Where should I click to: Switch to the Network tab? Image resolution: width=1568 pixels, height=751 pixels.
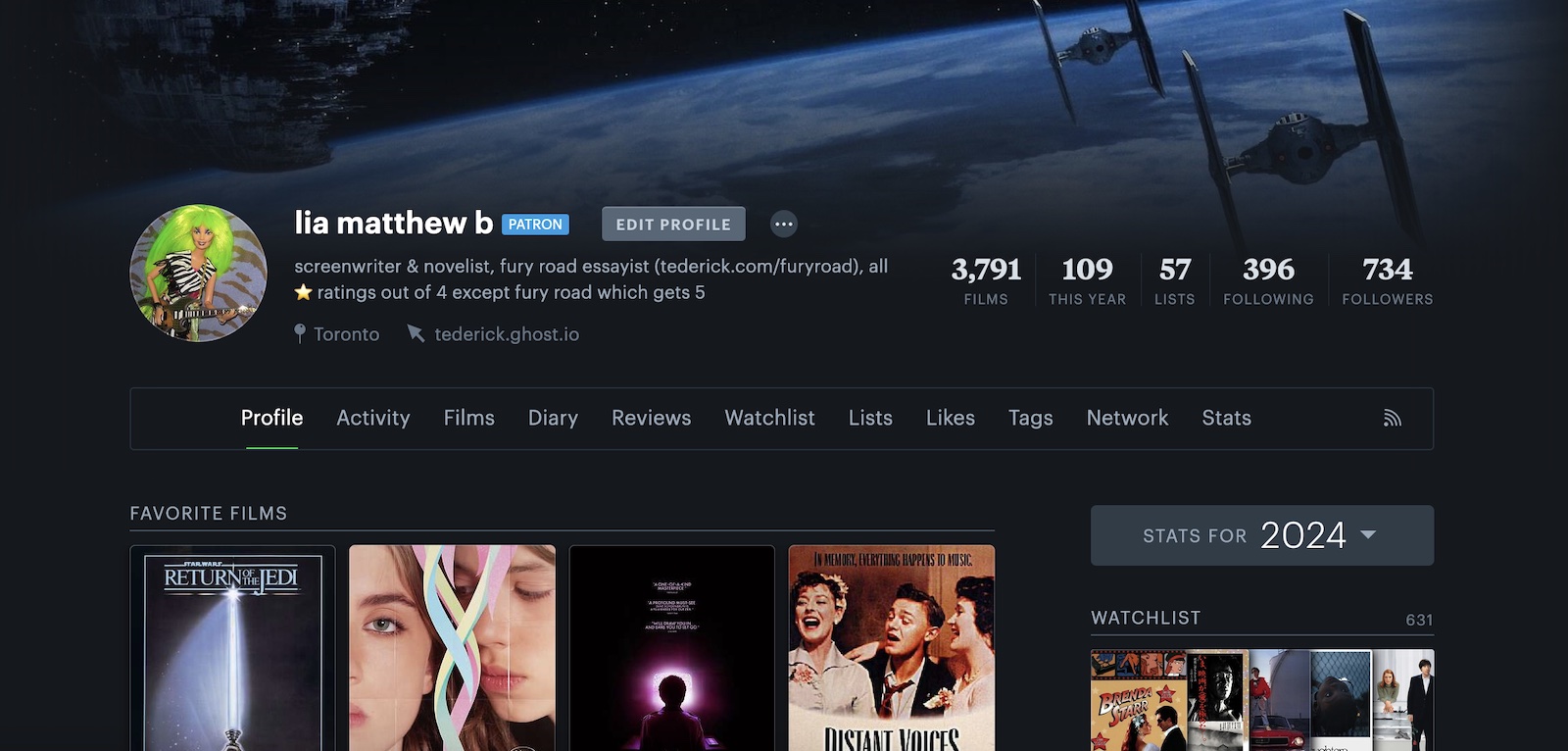tap(1127, 419)
